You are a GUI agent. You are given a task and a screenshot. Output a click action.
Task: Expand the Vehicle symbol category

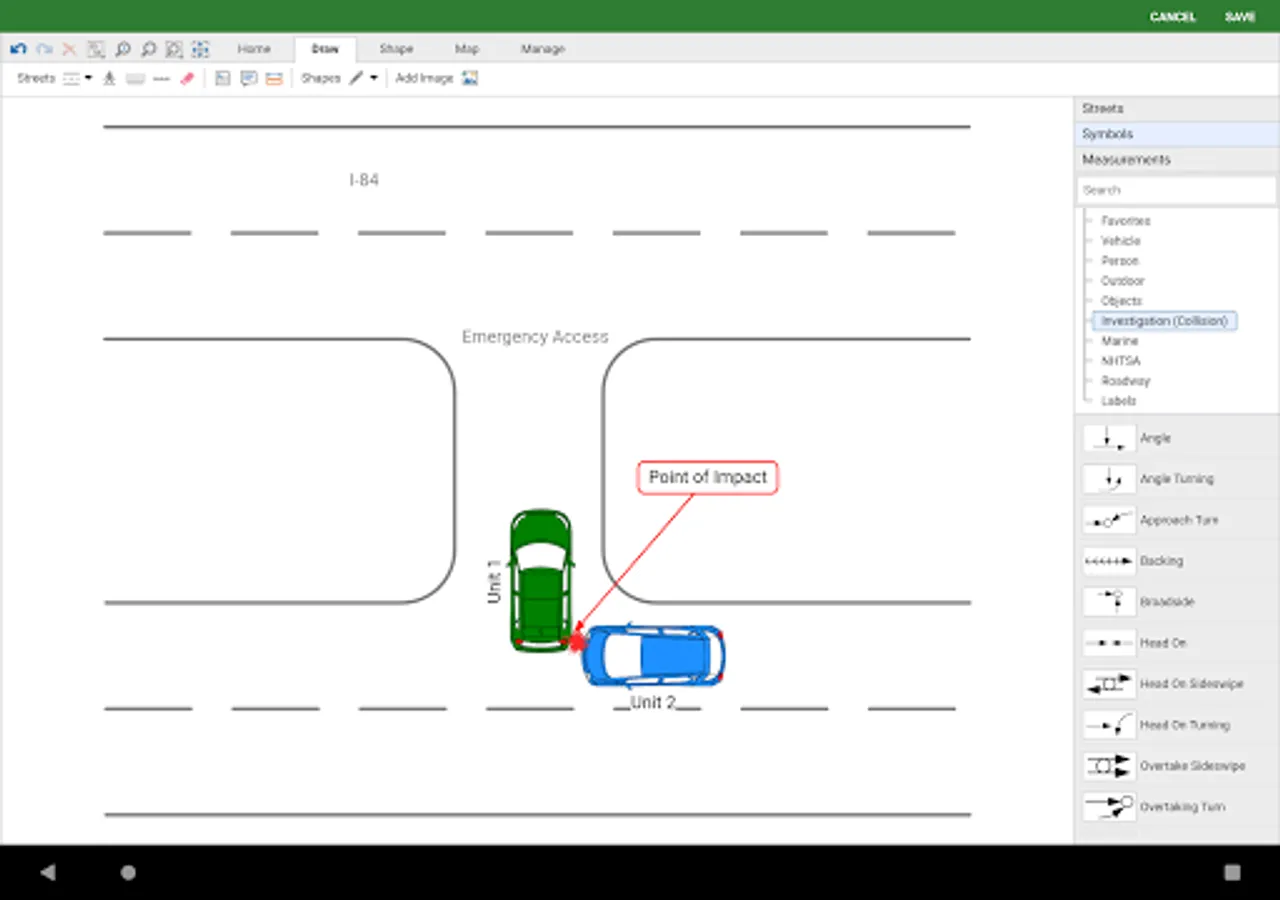tap(1120, 241)
